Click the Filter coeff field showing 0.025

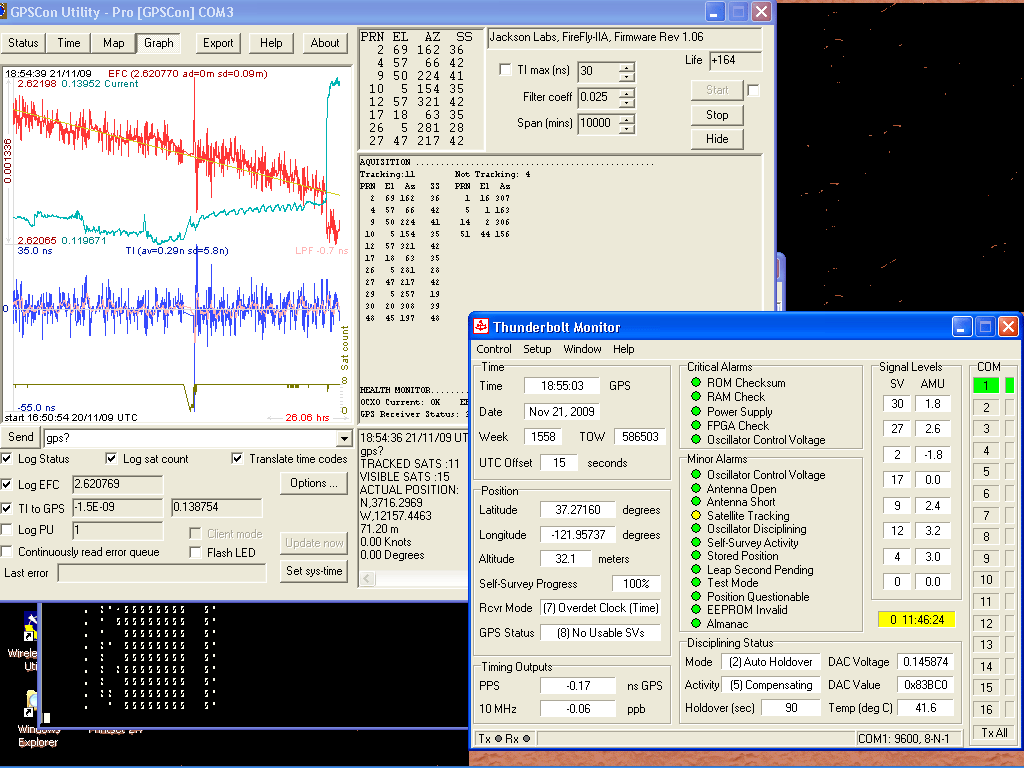point(598,97)
